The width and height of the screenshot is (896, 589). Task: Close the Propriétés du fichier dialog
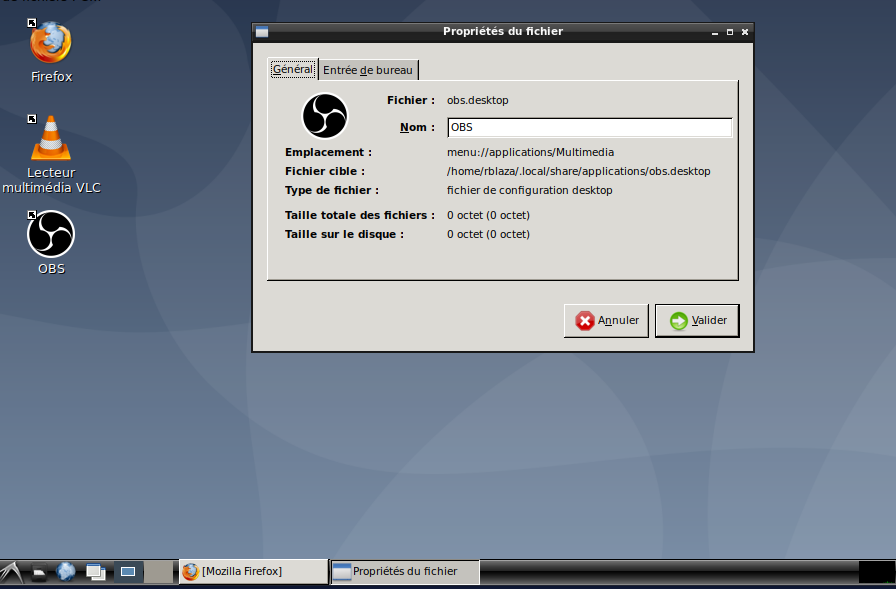744,32
